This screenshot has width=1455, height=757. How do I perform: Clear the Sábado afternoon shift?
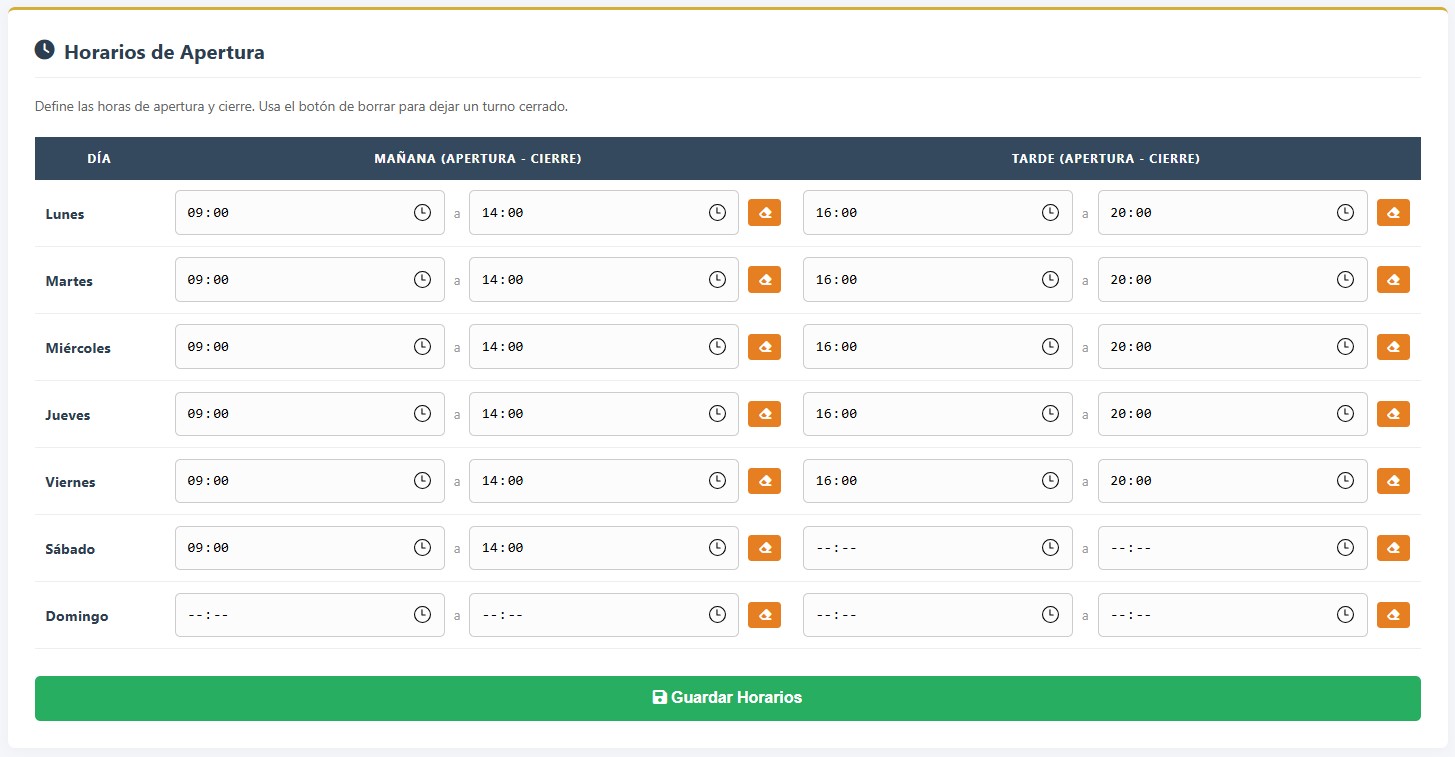click(x=1393, y=547)
